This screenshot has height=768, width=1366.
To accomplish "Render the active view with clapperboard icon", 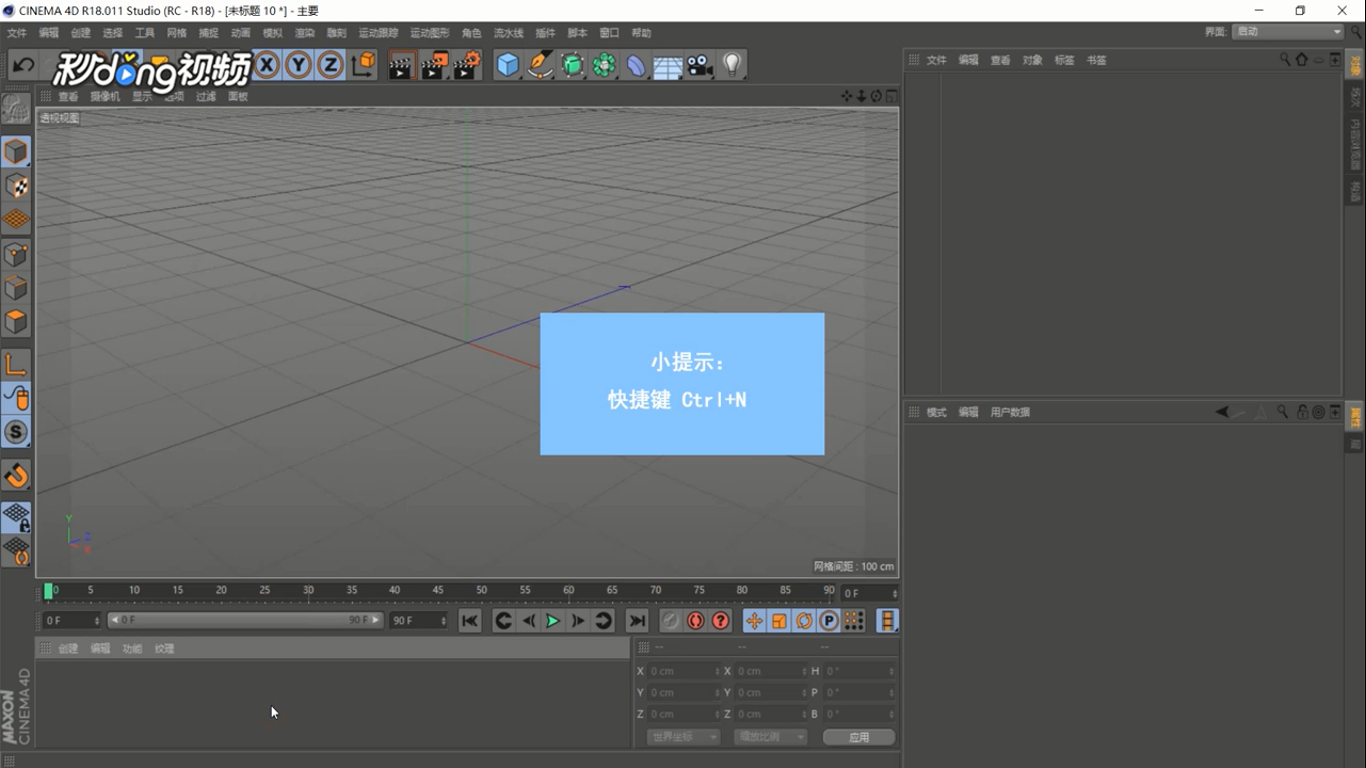I will (x=402, y=66).
